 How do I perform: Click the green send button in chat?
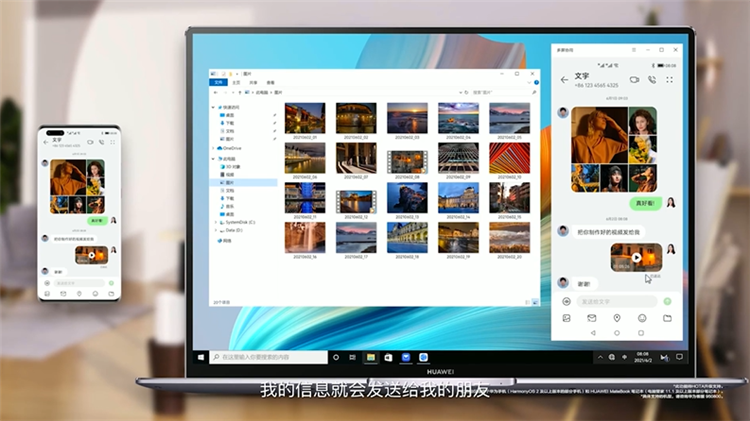667,301
